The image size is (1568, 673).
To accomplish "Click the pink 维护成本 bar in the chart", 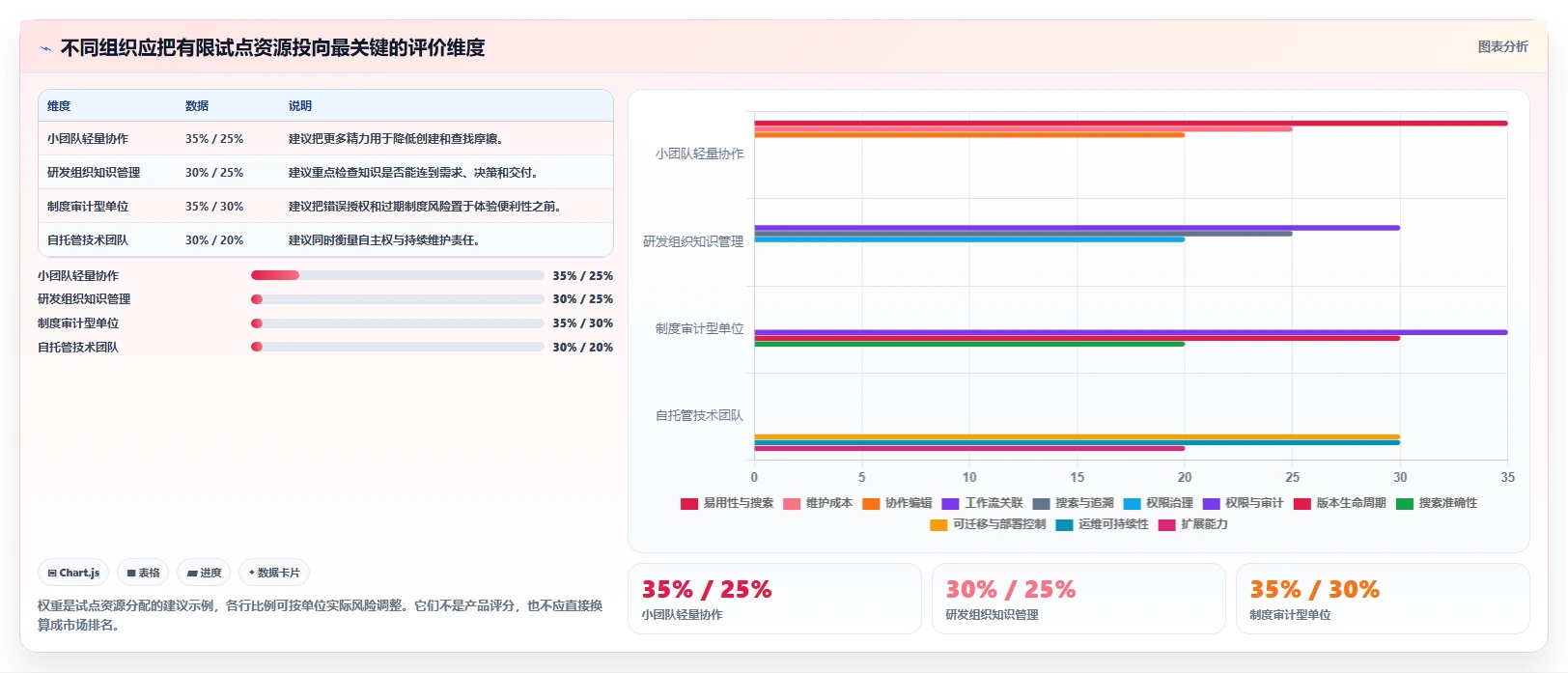I will click(x=1023, y=129).
